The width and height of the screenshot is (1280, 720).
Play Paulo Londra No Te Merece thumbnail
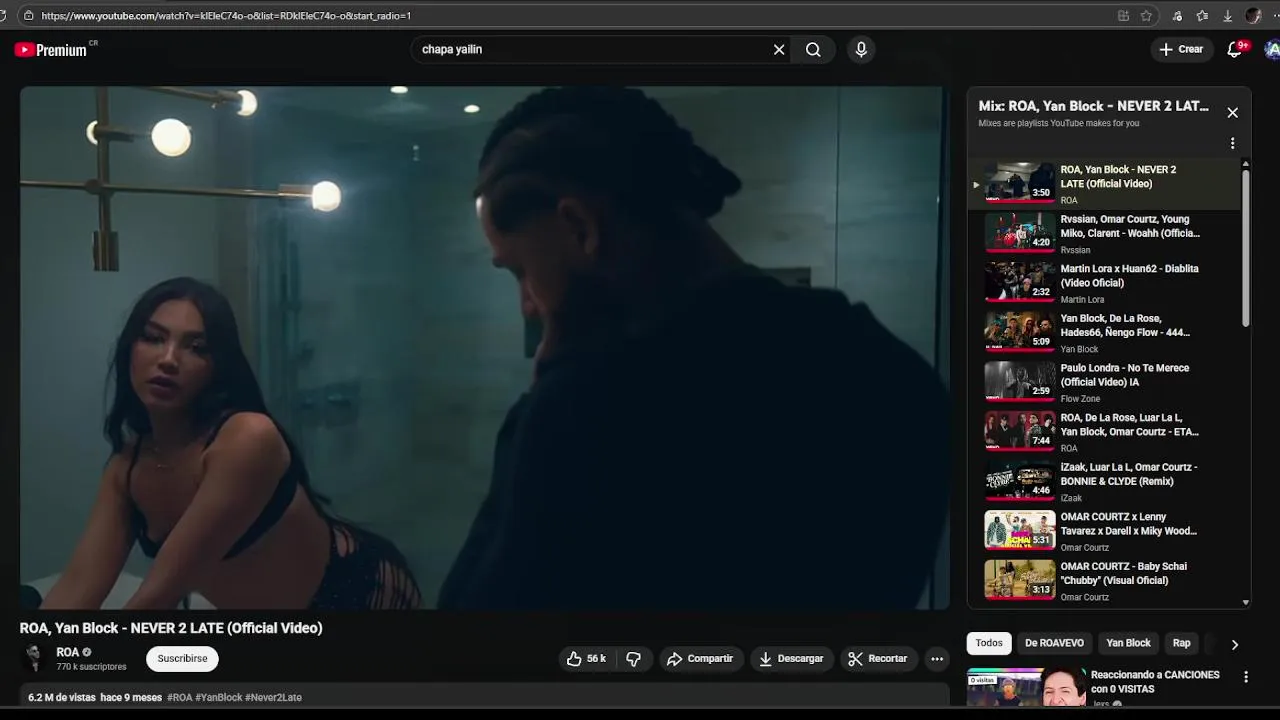(x=1019, y=381)
